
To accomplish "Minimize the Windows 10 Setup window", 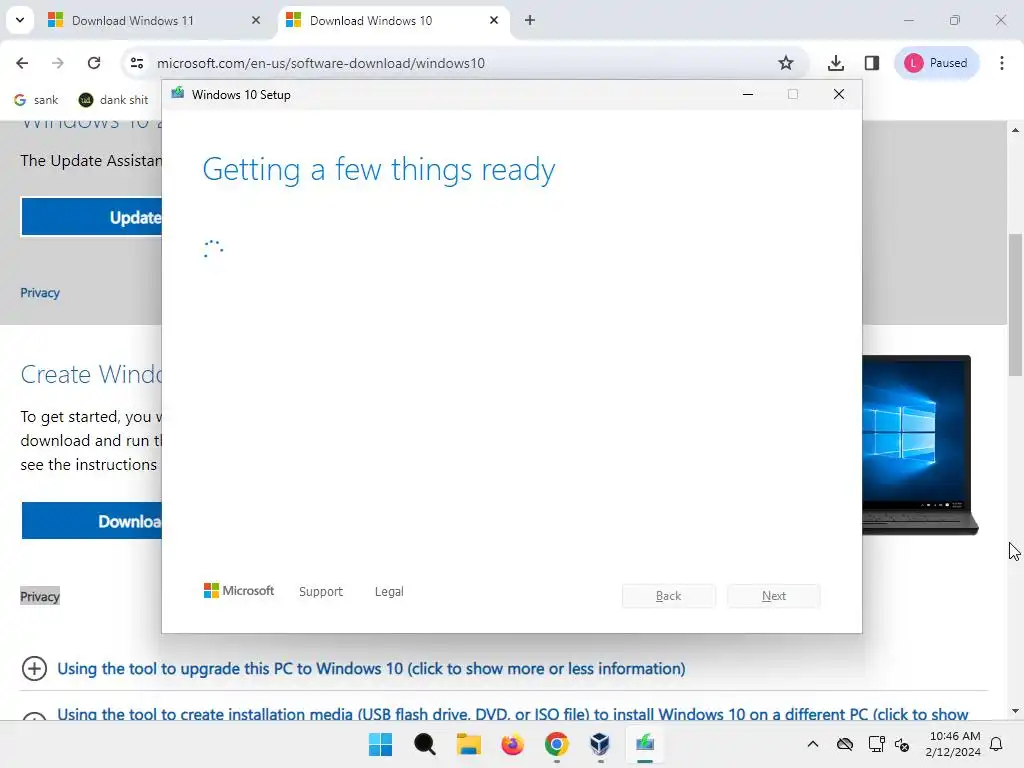I will coord(748,95).
